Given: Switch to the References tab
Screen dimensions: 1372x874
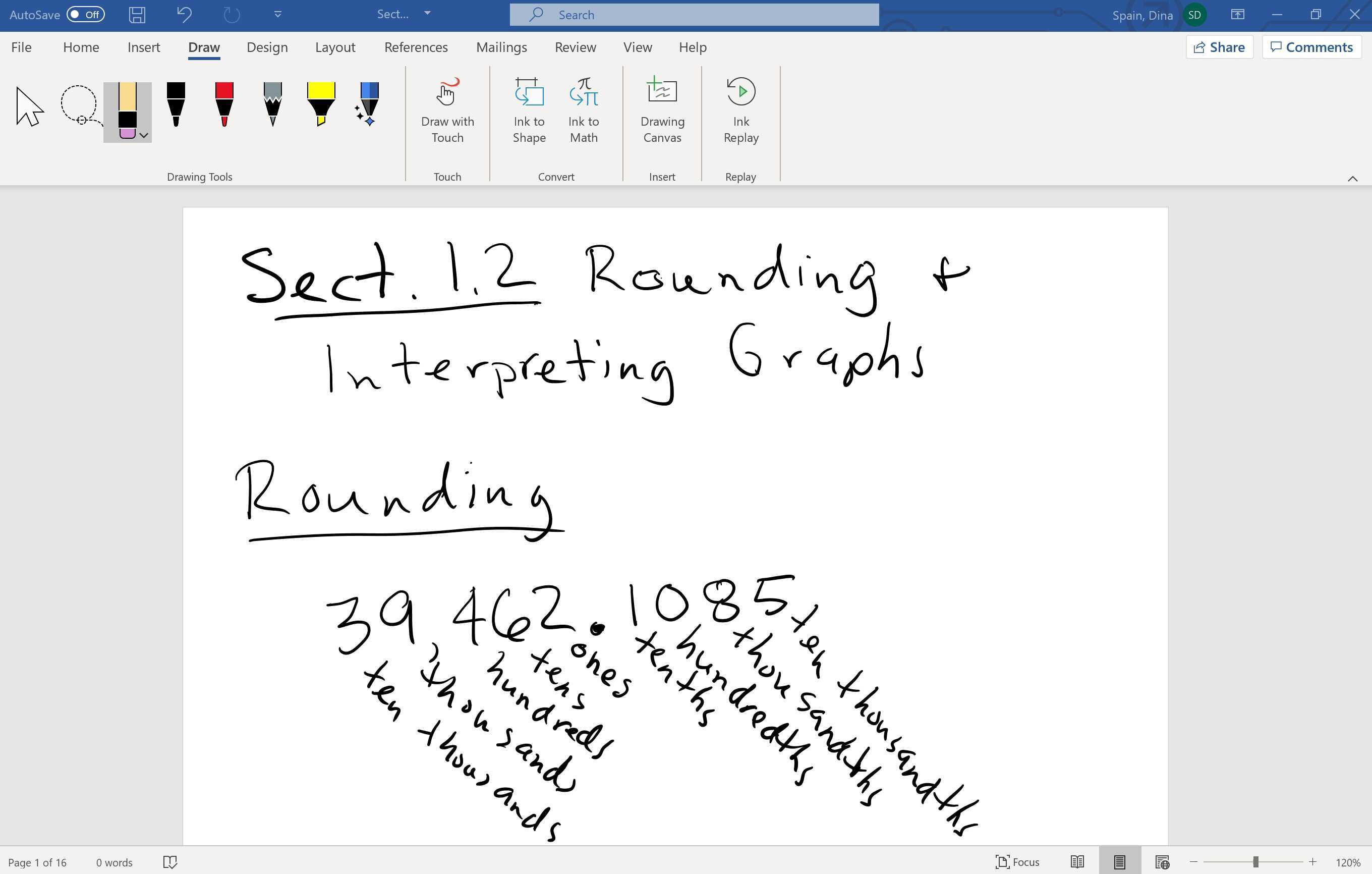Looking at the screenshot, I should coord(415,47).
